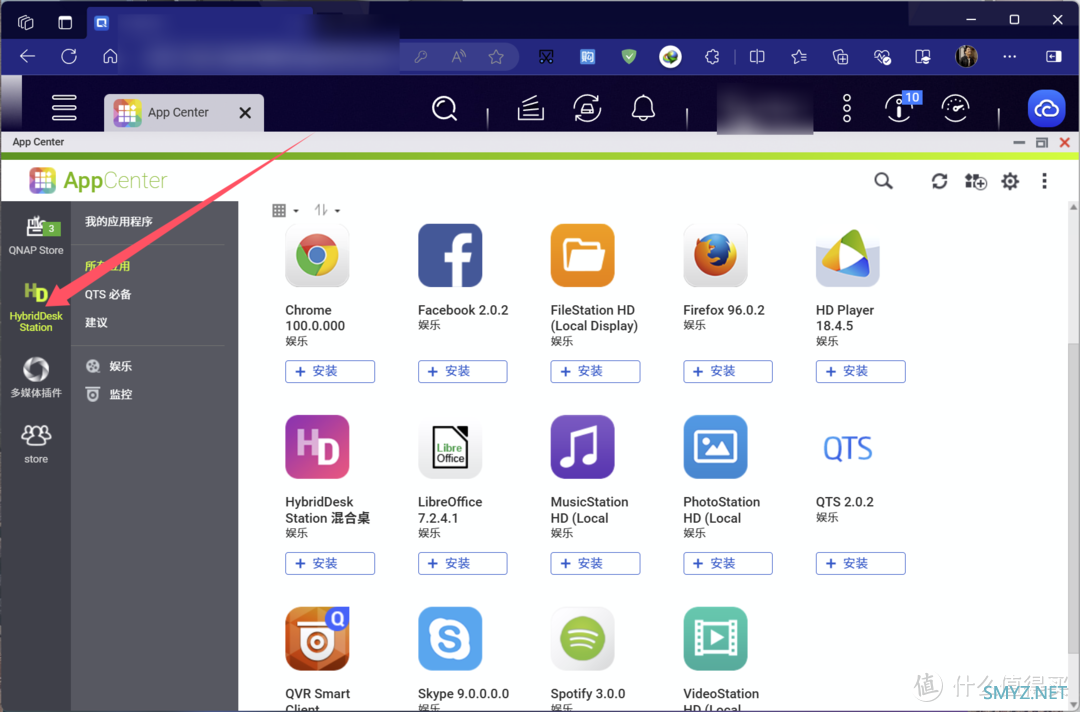
Task: Open the notifications bell
Action: 643,108
